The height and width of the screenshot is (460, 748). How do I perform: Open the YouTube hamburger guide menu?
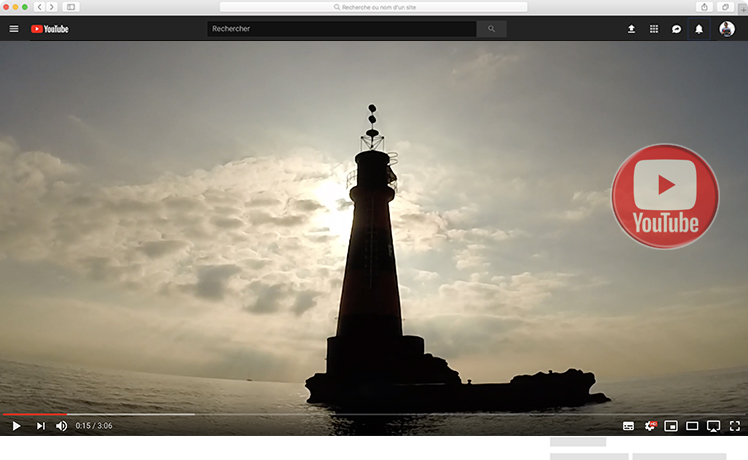pos(14,29)
